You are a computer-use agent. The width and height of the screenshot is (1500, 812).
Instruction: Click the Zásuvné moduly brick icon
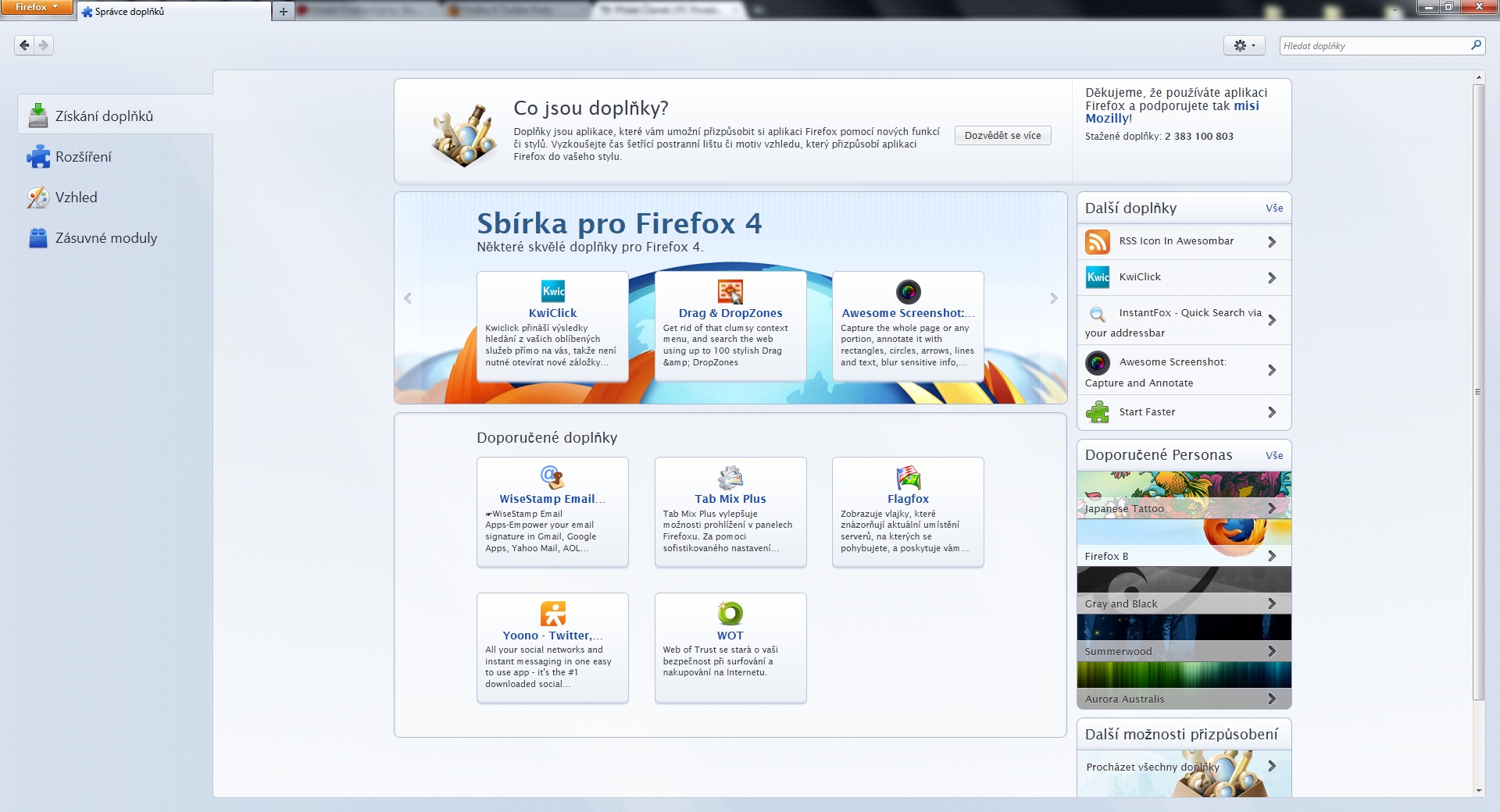click(x=37, y=238)
